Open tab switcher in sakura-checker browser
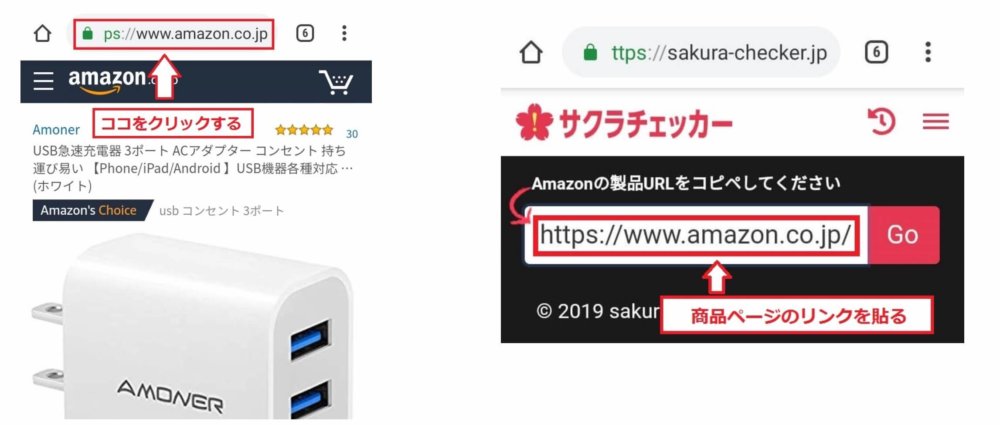 click(876, 52)
